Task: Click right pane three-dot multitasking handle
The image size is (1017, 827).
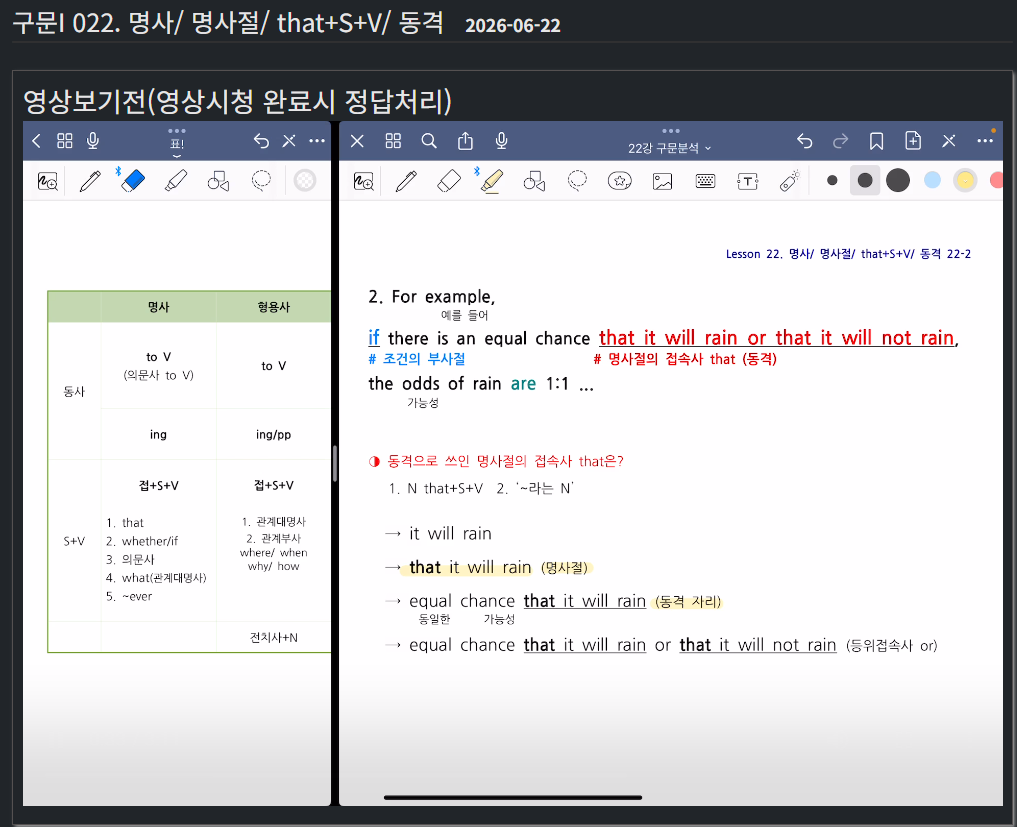Action: pos(671,131)
